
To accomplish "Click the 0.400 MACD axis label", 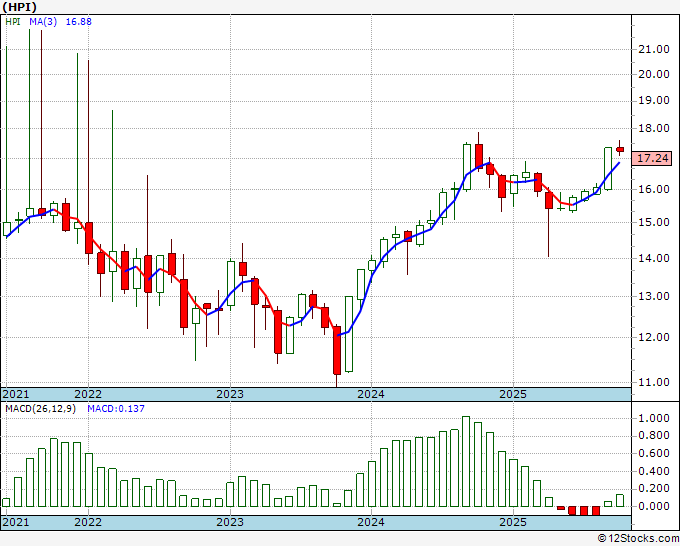I will coord(654,471).
